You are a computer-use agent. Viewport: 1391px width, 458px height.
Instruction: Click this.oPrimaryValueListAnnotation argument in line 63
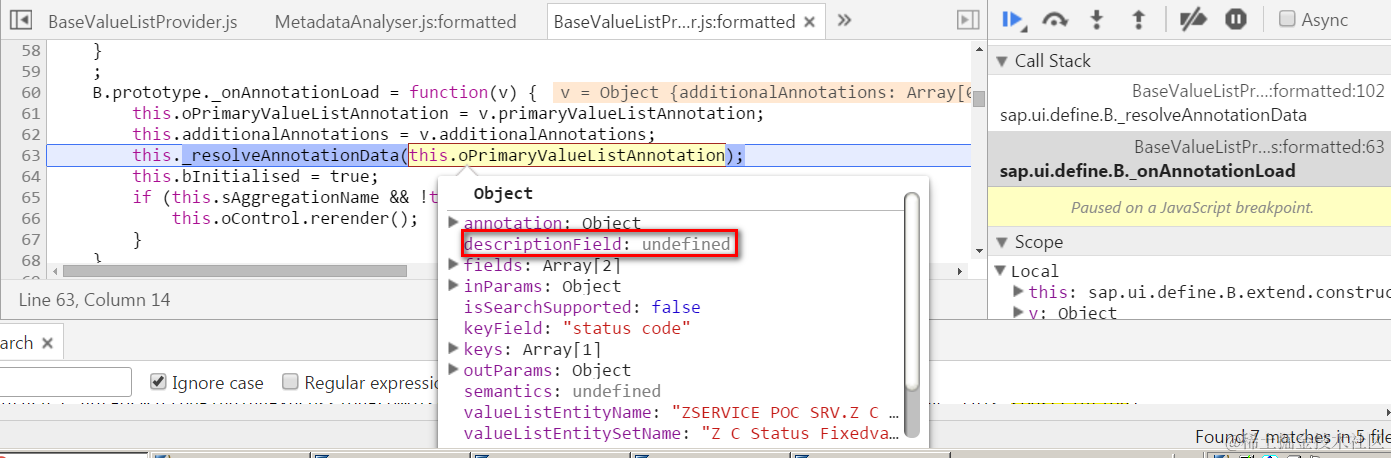tap(567, 155)
